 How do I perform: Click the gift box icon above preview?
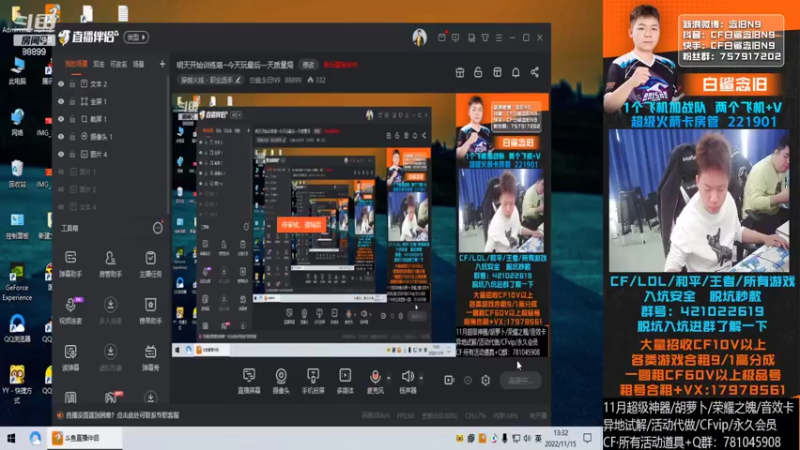(460, 72)
